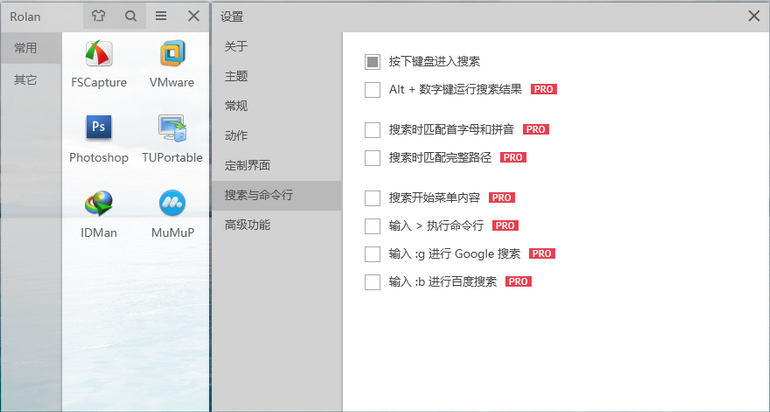Open the Rolan hamburger menu
Image resolution: width=770 pixels, height=412 pixels.
click(161, 16)
